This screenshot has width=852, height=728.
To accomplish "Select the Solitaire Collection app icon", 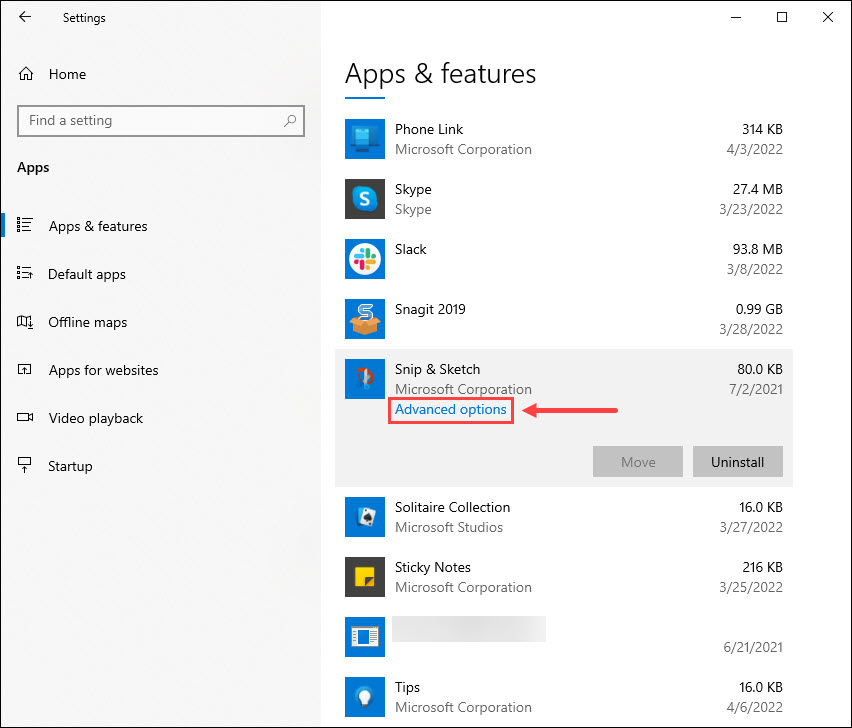I will pos(364,517).
